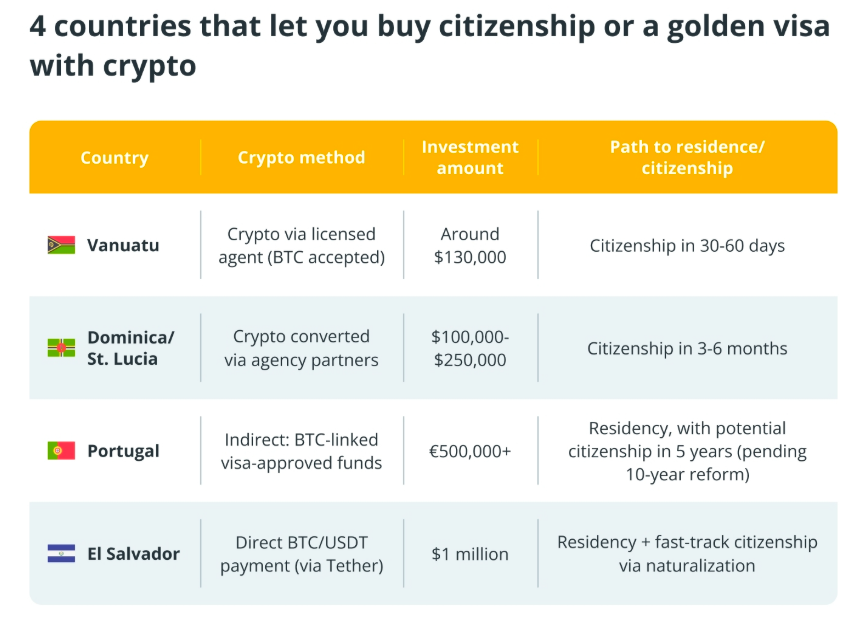
Task: Select the Crypto method column header
Action: 301,158
